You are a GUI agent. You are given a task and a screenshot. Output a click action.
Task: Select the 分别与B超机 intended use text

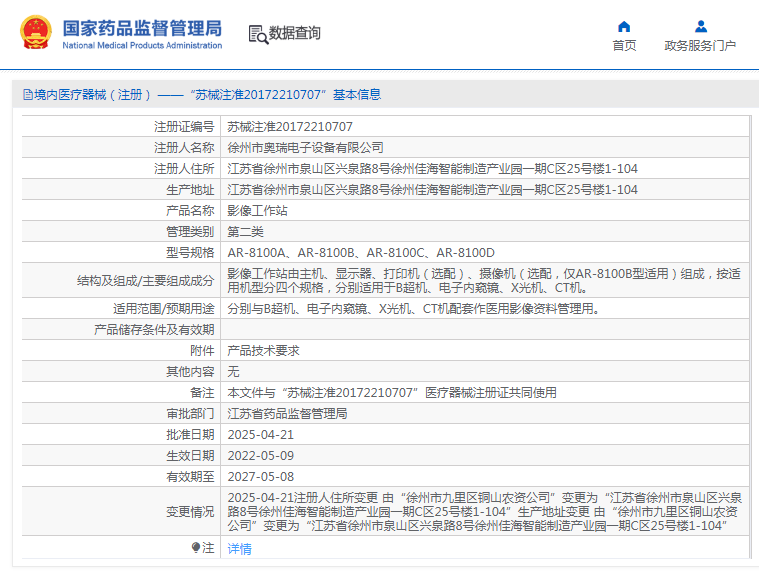413,308
